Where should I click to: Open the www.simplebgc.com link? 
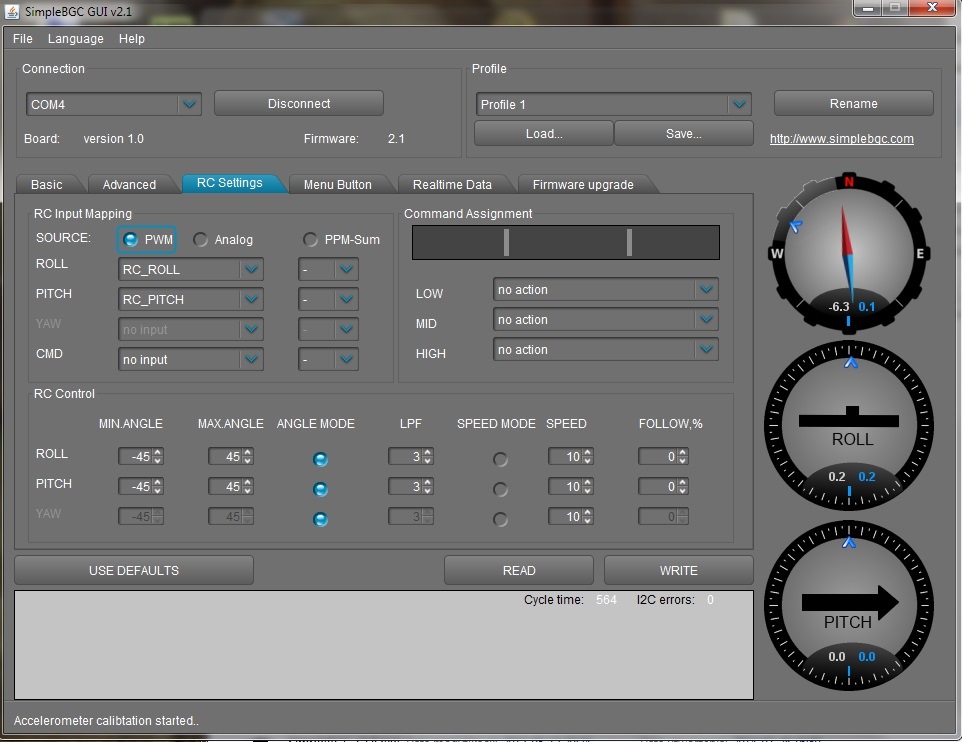(841, 139)
